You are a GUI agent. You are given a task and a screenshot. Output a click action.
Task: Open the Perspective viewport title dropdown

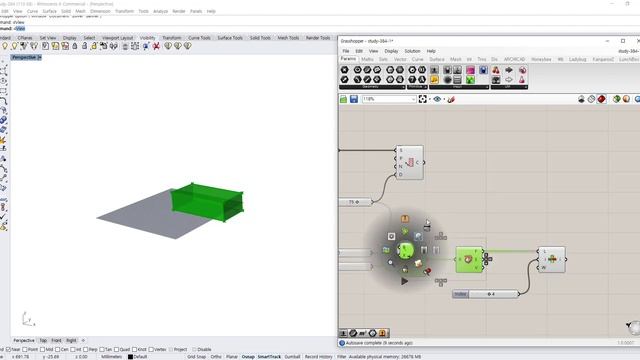[39, 58]
